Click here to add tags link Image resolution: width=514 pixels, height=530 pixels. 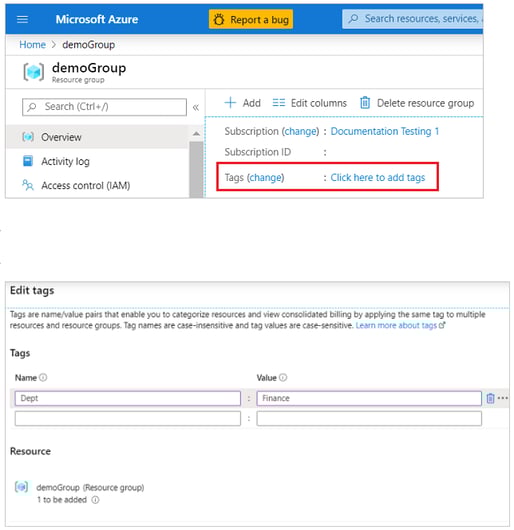[378, 177]
